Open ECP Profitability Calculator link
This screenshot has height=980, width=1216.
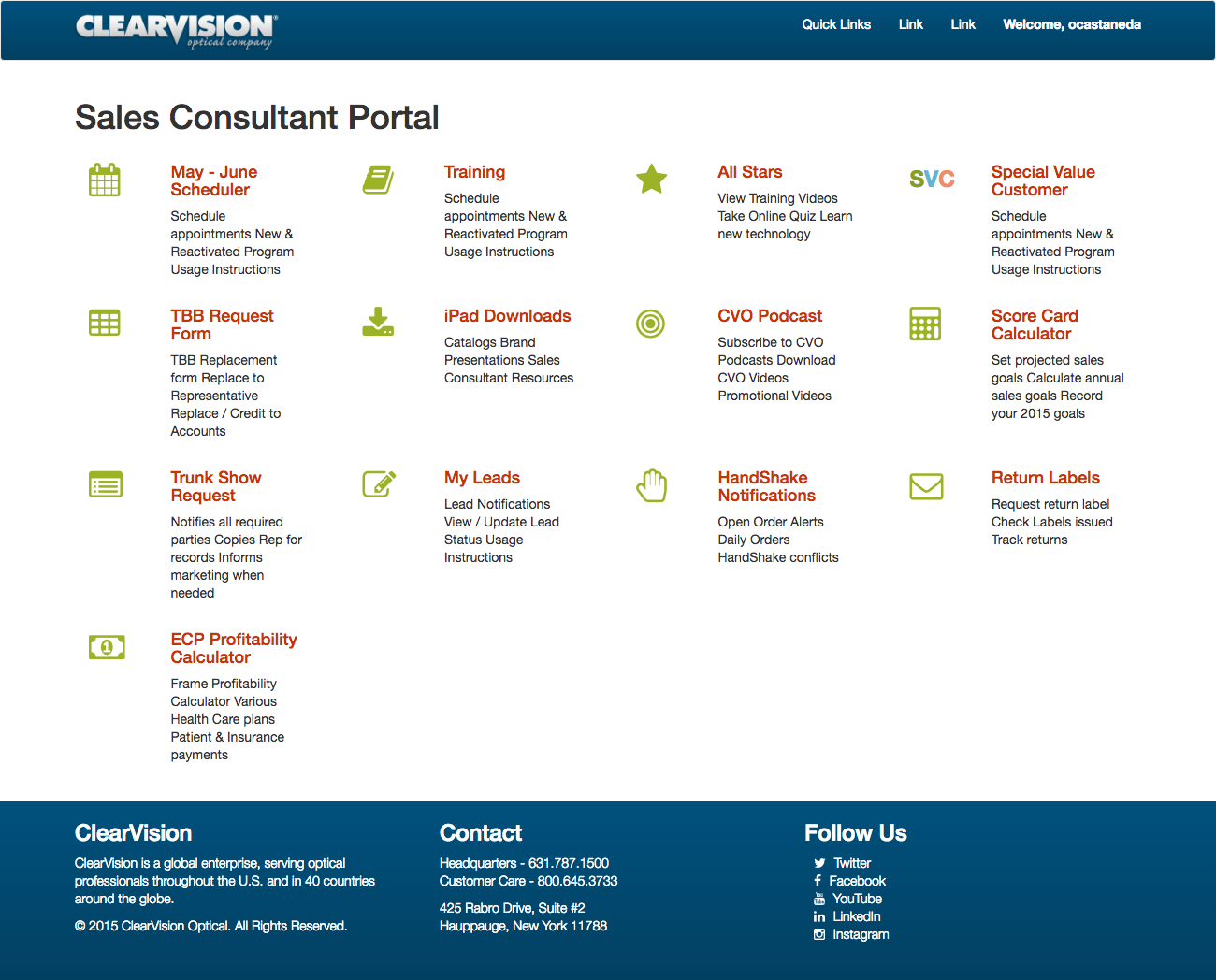(234, 648)
